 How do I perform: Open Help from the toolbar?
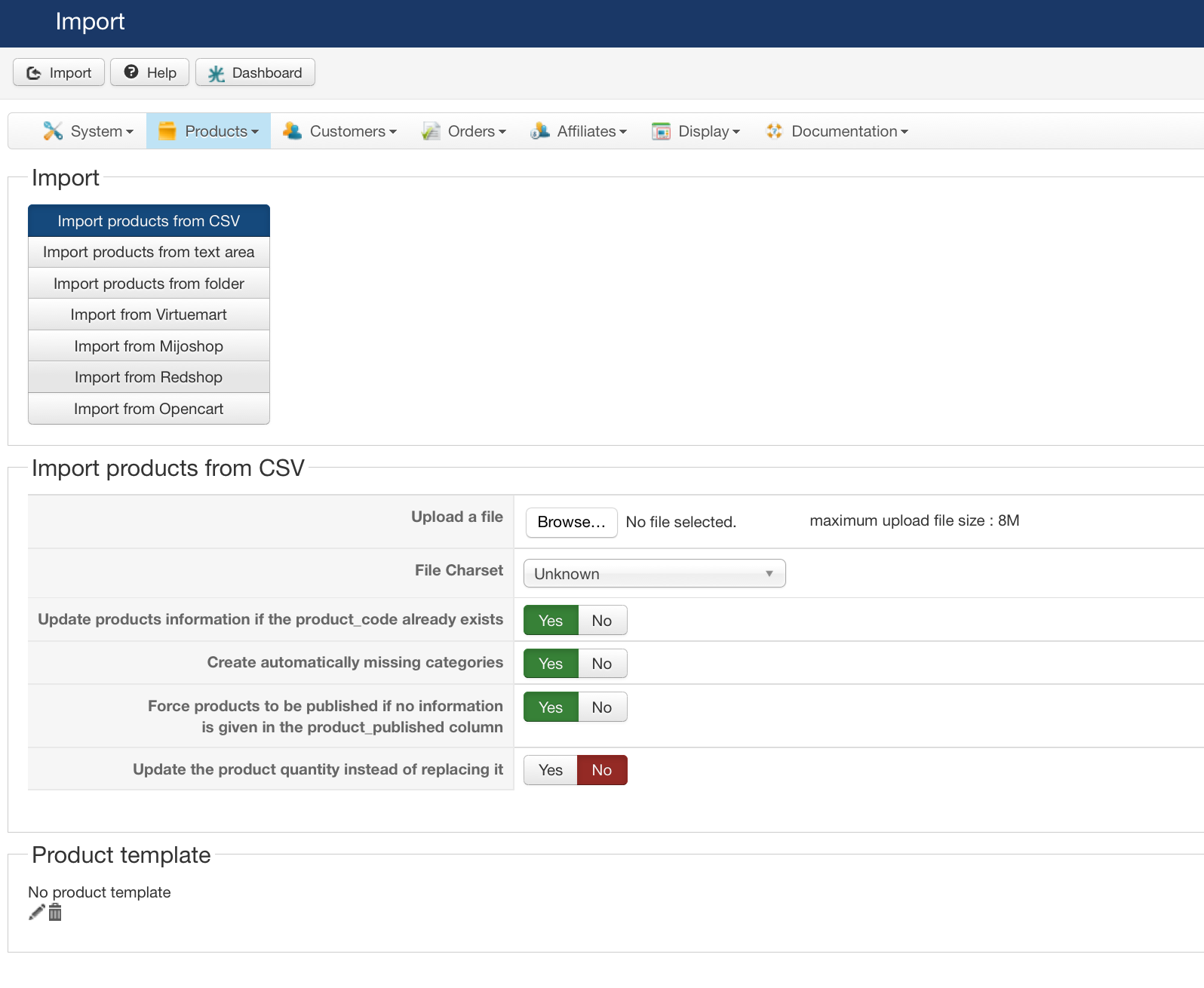point(149,72)
